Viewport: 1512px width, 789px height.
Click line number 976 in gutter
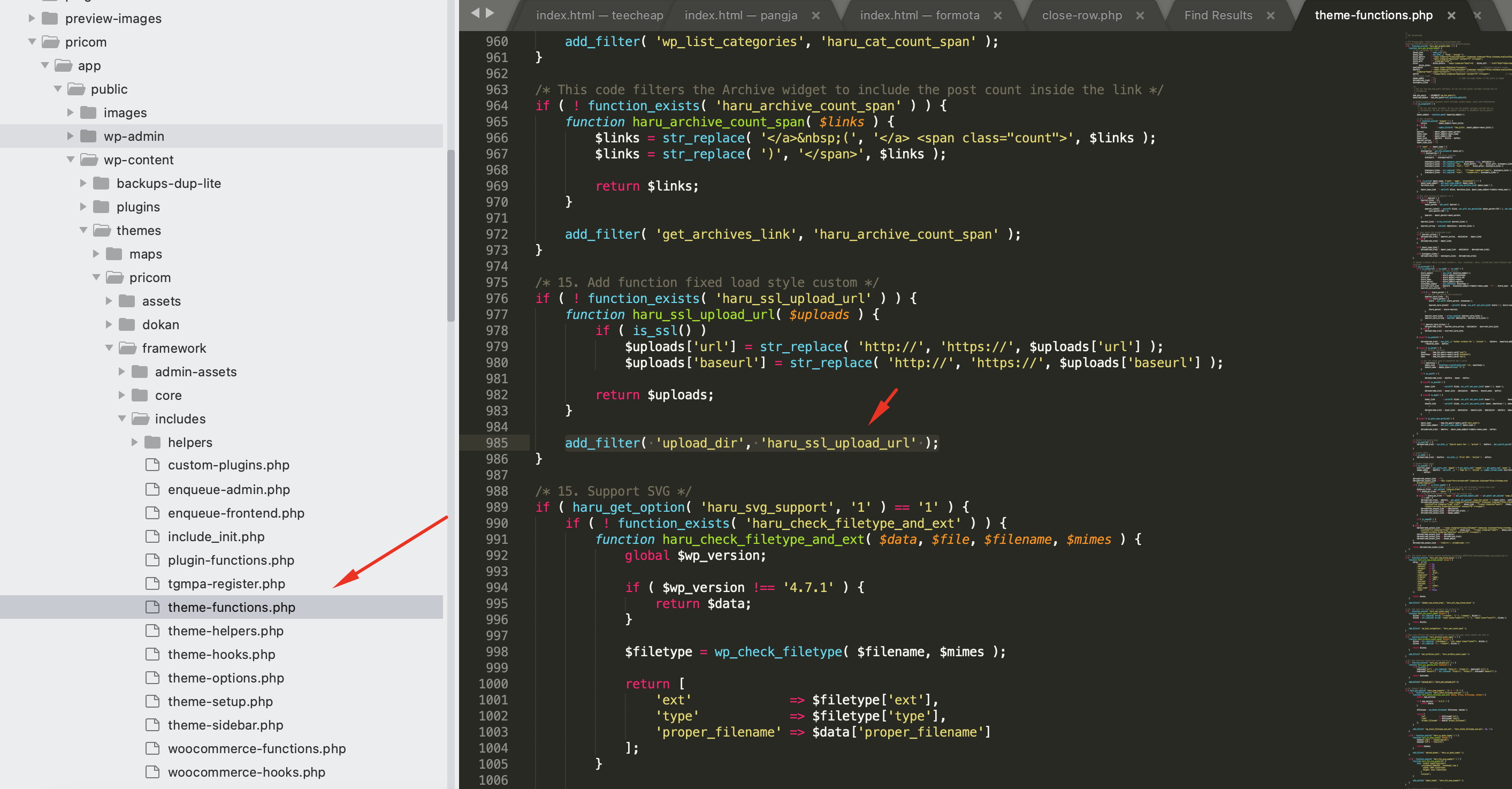(497, 298)
